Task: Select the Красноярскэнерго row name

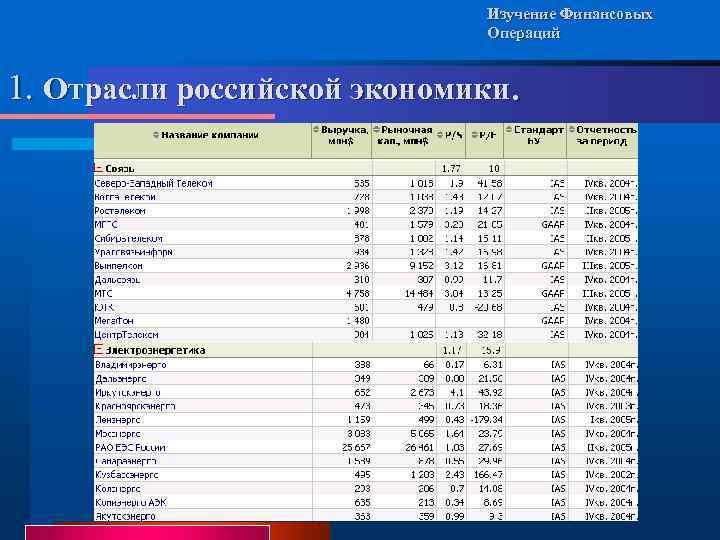Action: (x=135, y=406)
